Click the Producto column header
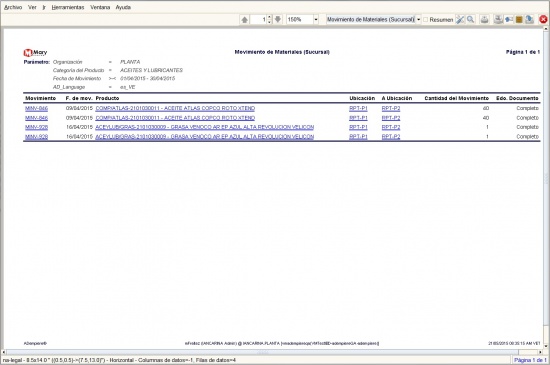This screenshot has height=365, width=550. (107, 98)
